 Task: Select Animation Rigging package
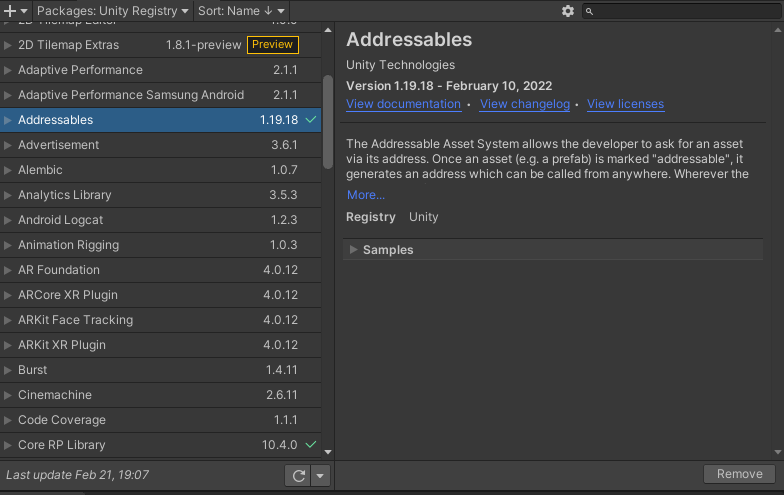pos(160,245)
